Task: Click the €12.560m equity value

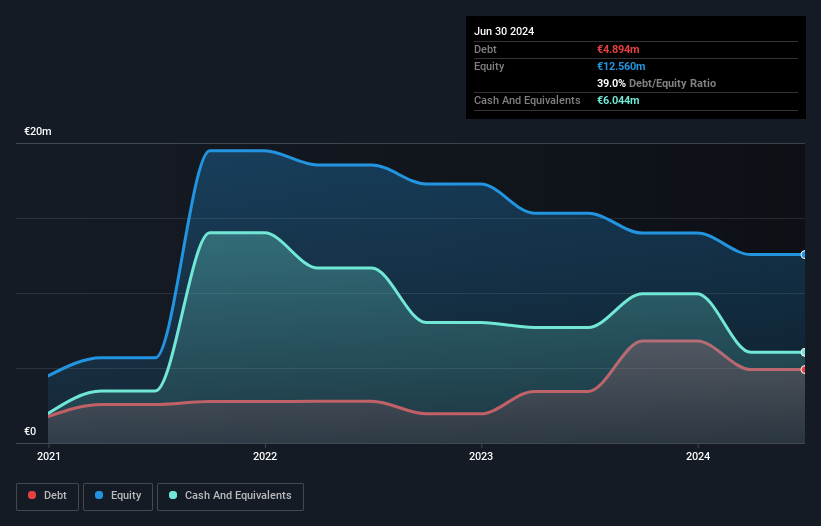Action: [621, 66]
